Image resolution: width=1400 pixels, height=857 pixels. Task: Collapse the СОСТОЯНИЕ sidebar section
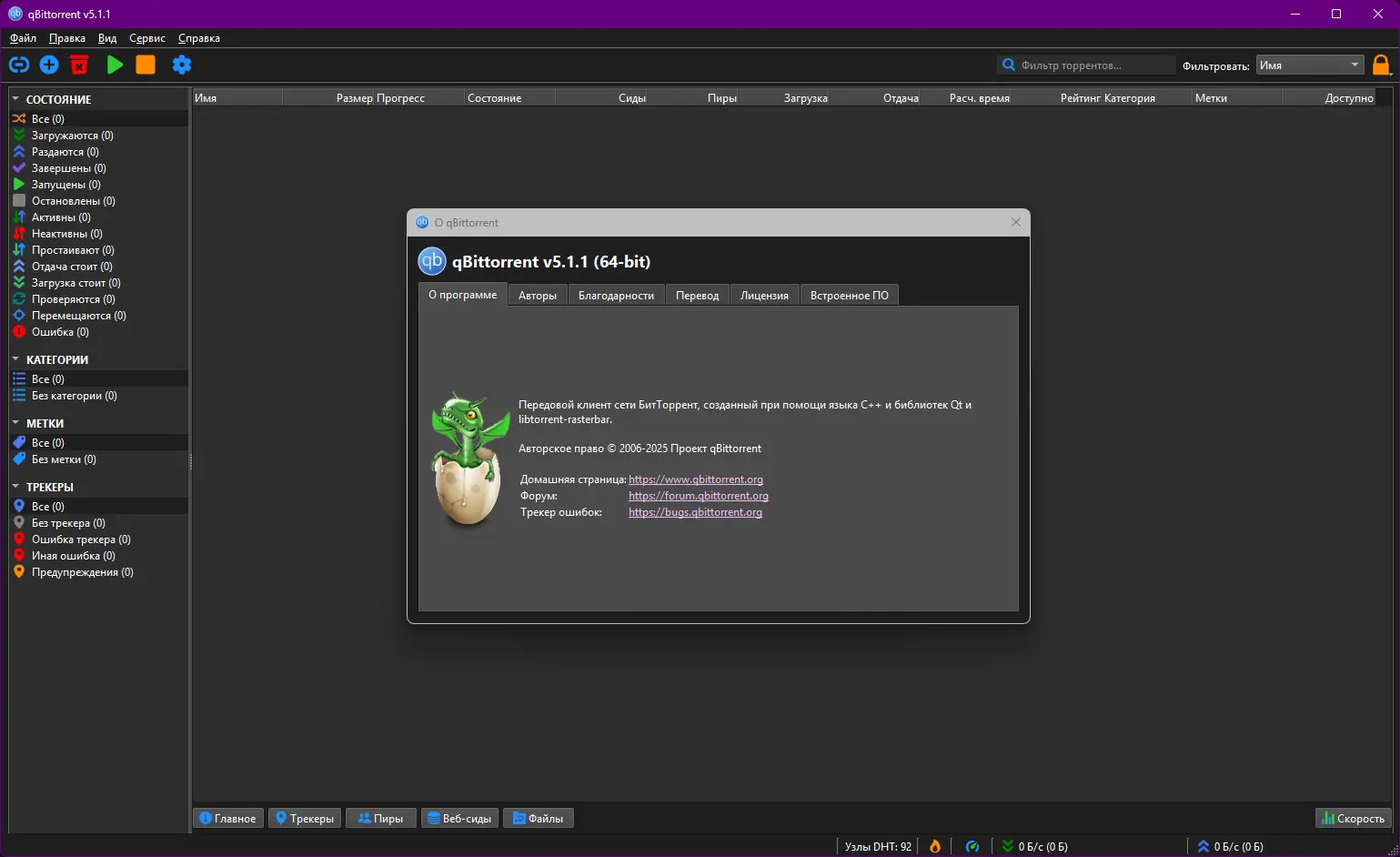(x=15, y=99)
